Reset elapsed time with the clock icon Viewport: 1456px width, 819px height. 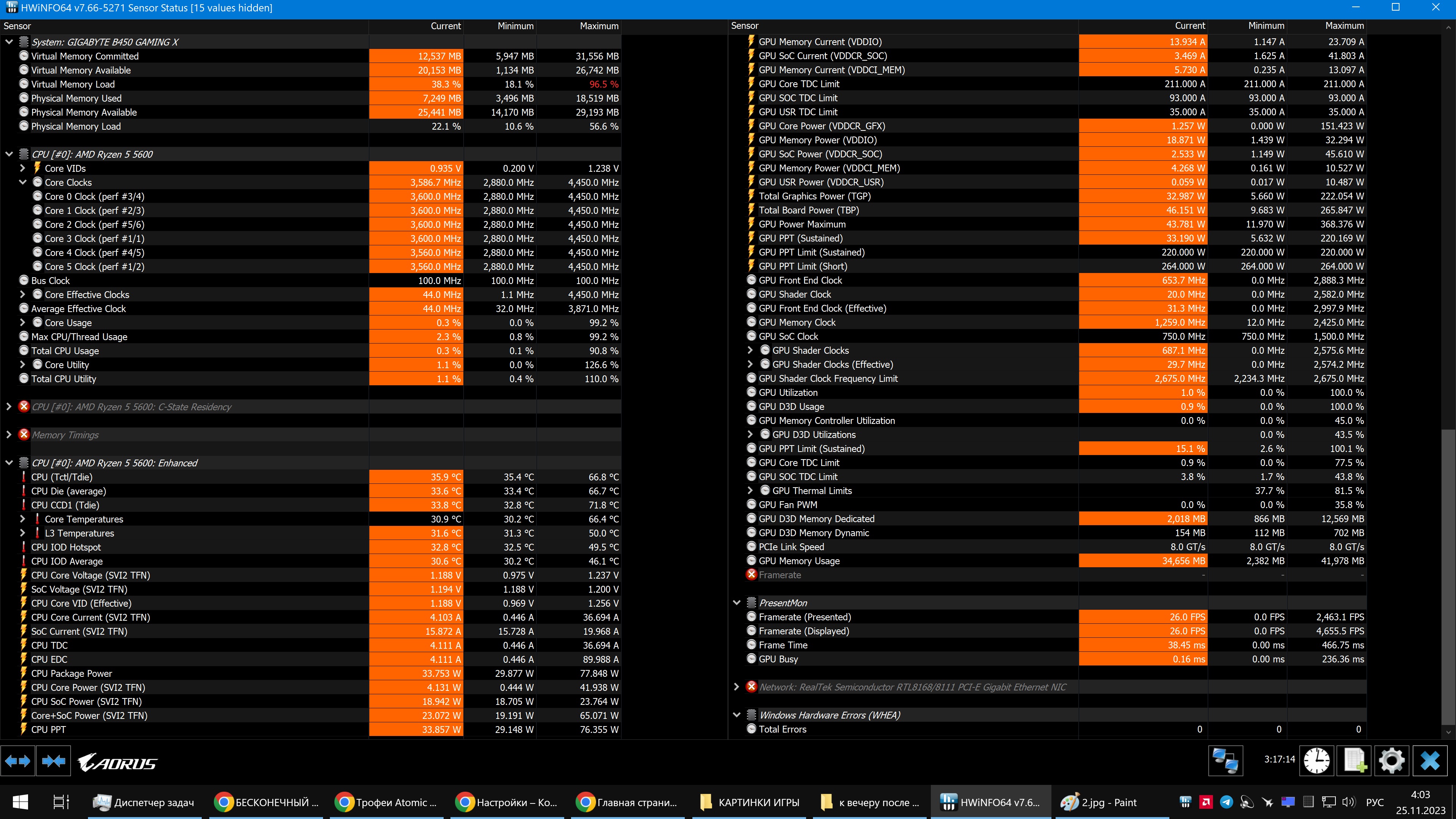(1316, 760)
